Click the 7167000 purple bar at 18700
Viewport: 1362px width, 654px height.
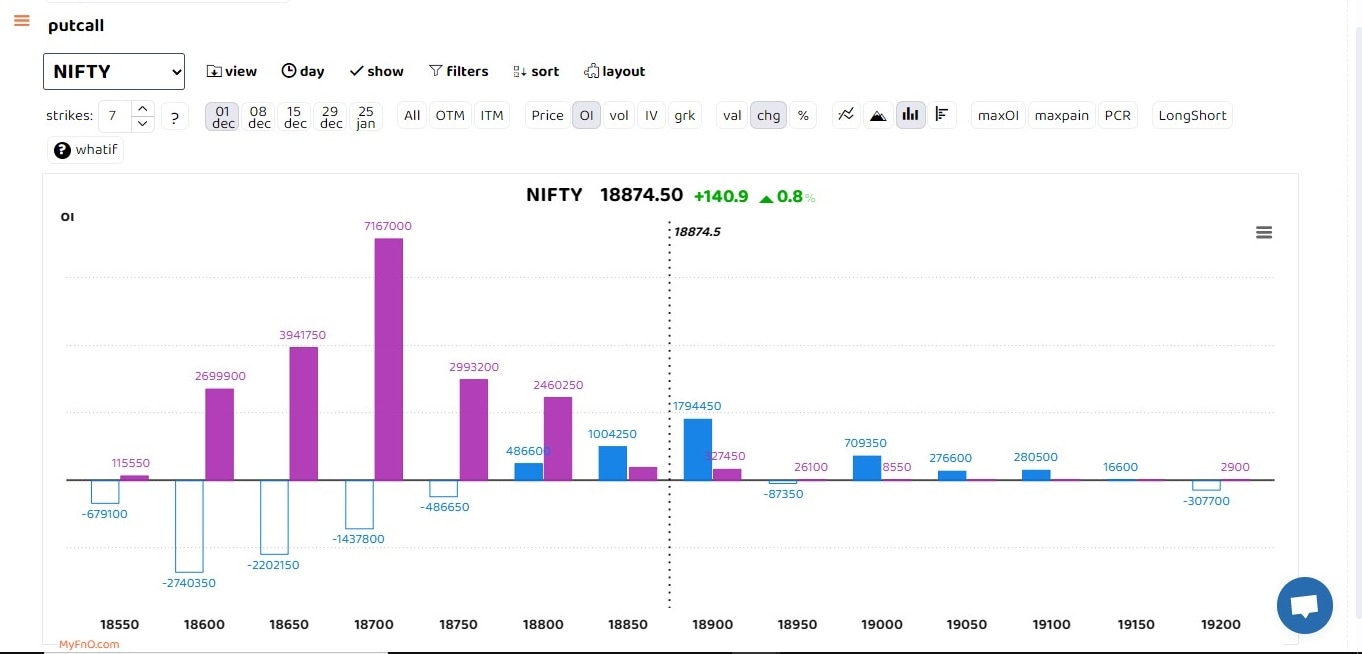point(389,358)
